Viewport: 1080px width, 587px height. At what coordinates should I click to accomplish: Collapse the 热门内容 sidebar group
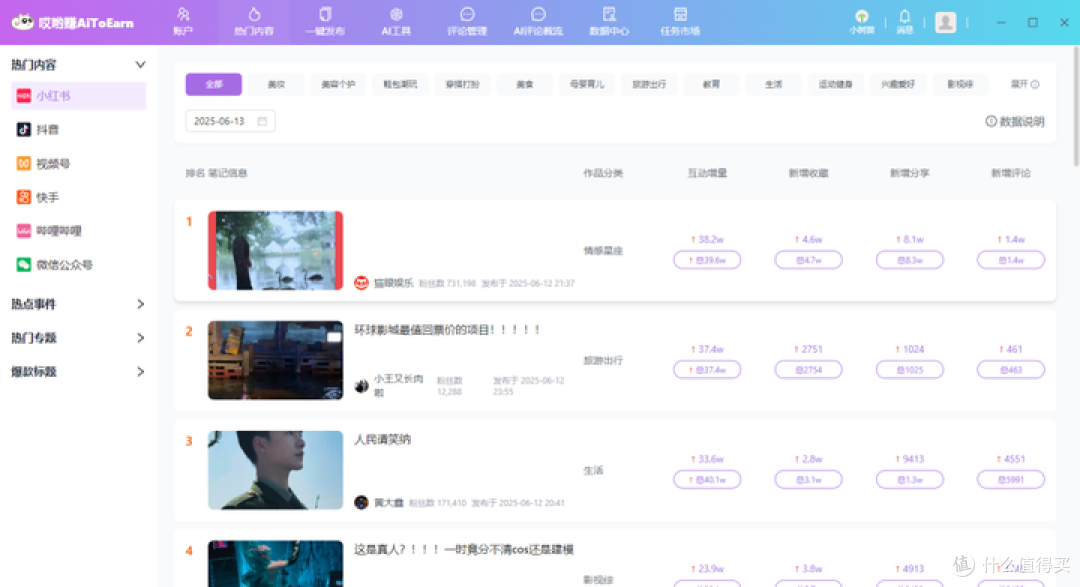point(141,65)
